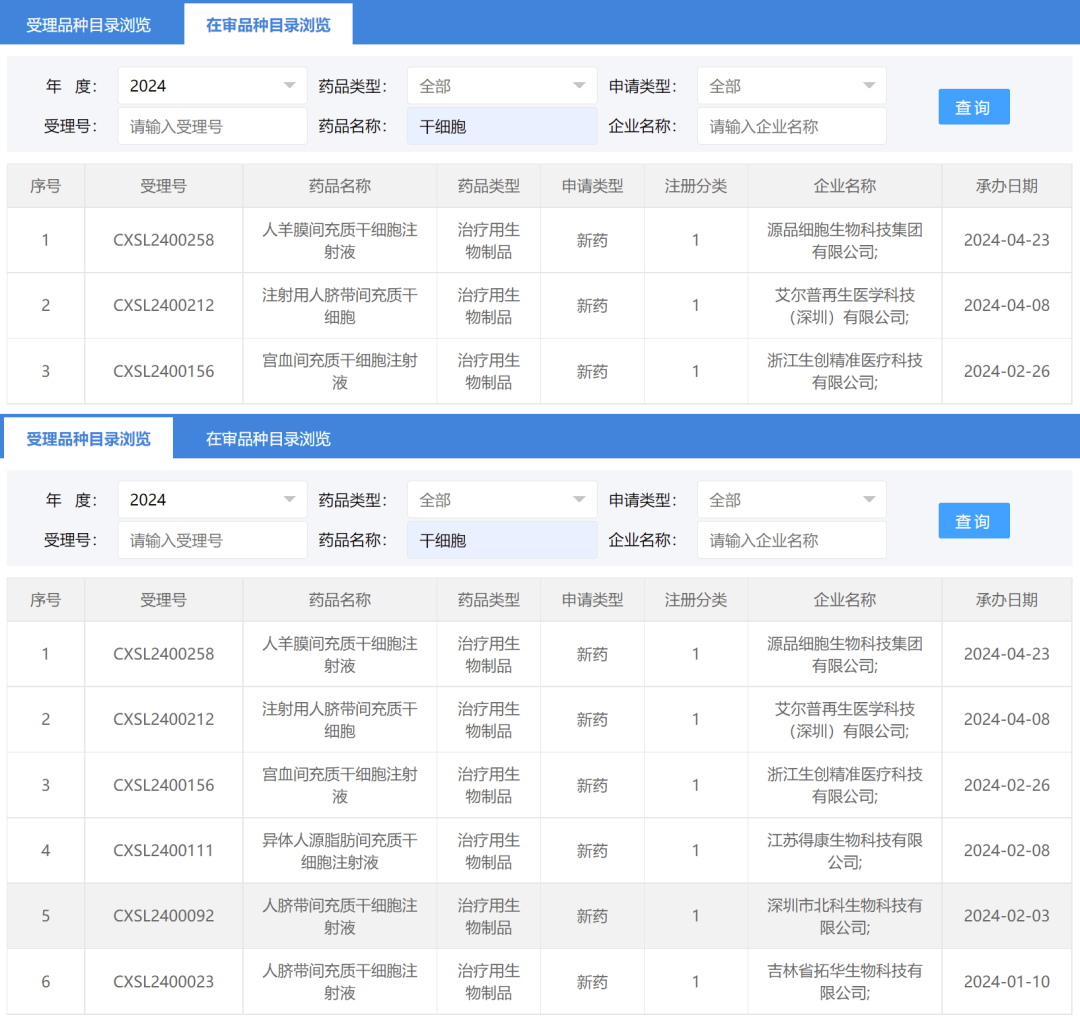Screen dimensions: 1080x1019
Task: Click the 江苏得康生物科技有限公司 company cell
Action: pos(844,851)
